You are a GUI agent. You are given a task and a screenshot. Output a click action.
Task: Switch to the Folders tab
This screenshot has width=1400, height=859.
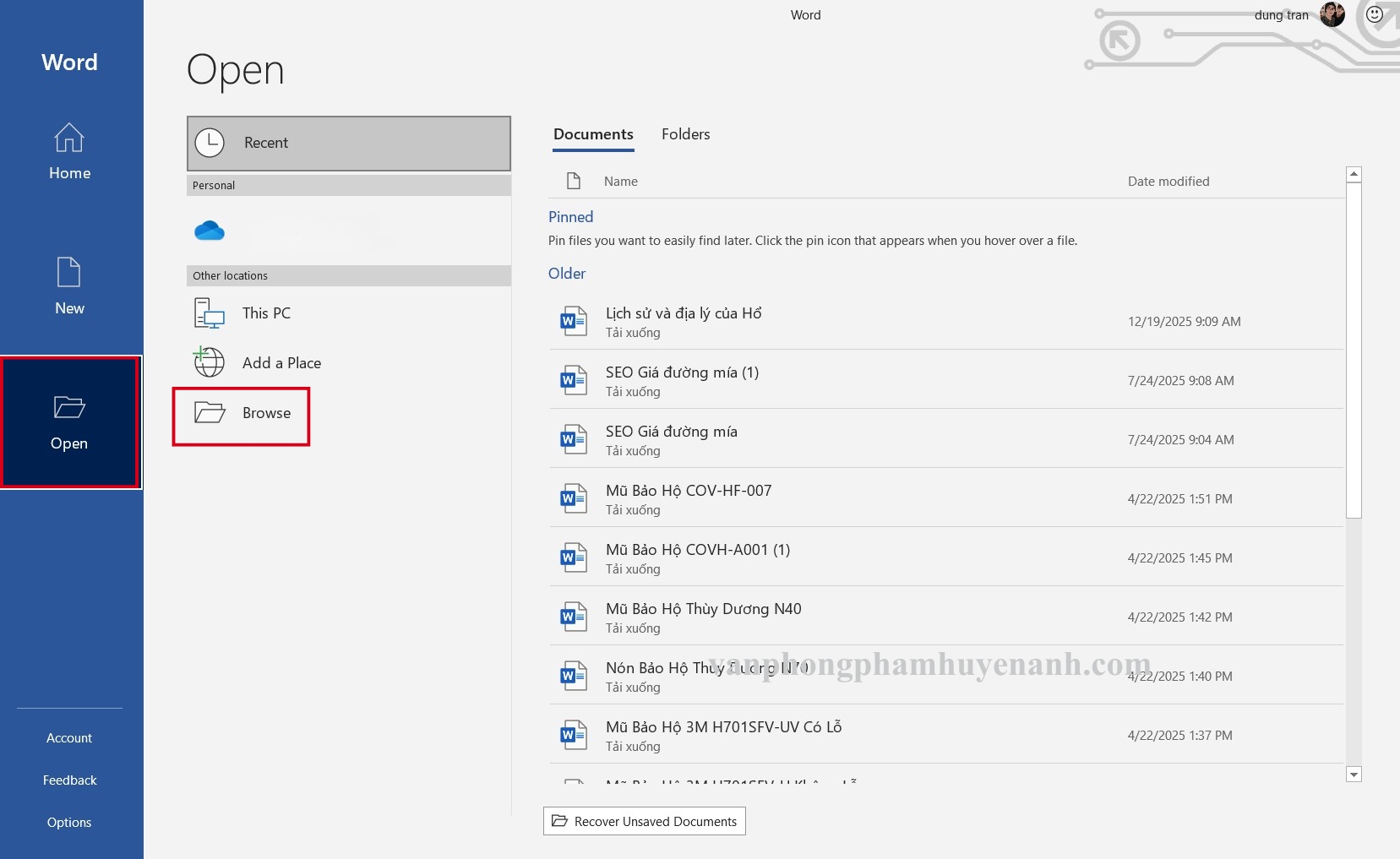(685, 134)
